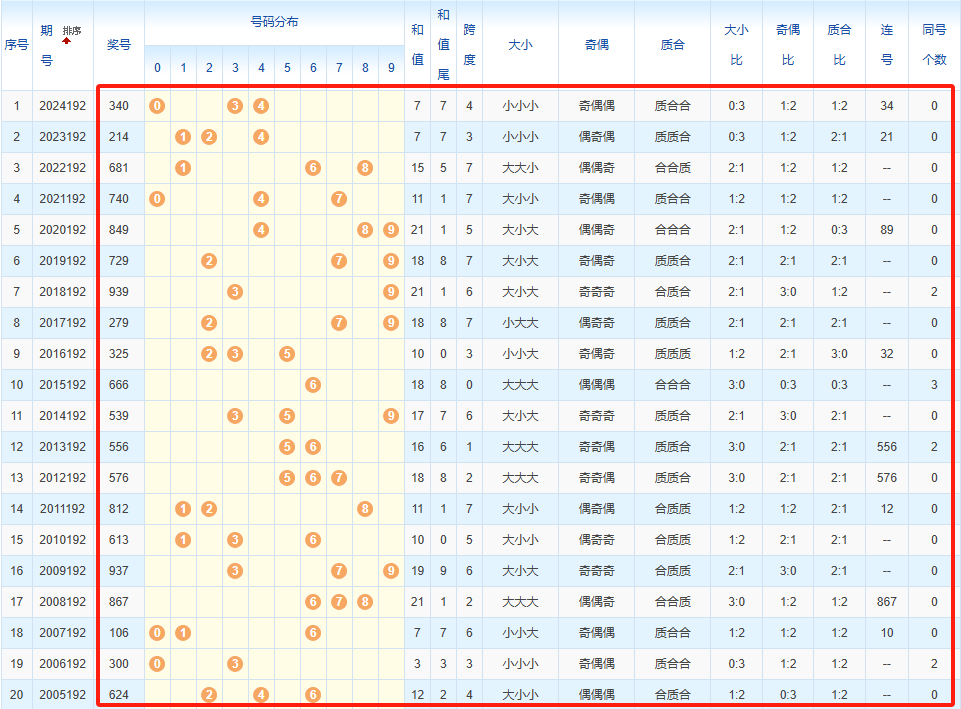Click orange ball 1 in row 2007192
Screen dimensions: 961x709
183,633
